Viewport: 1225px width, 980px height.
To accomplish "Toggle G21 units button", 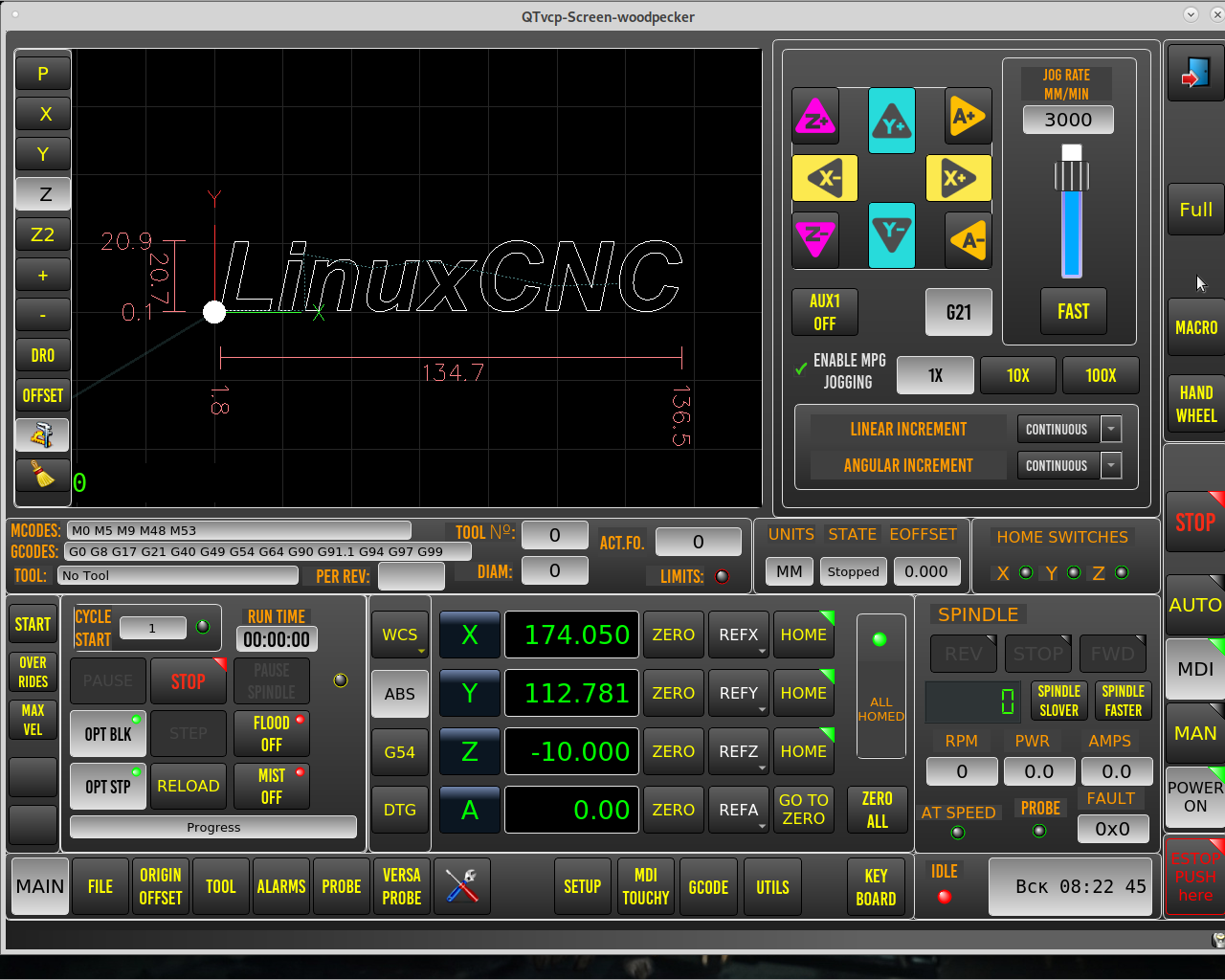I will (959, 312).
